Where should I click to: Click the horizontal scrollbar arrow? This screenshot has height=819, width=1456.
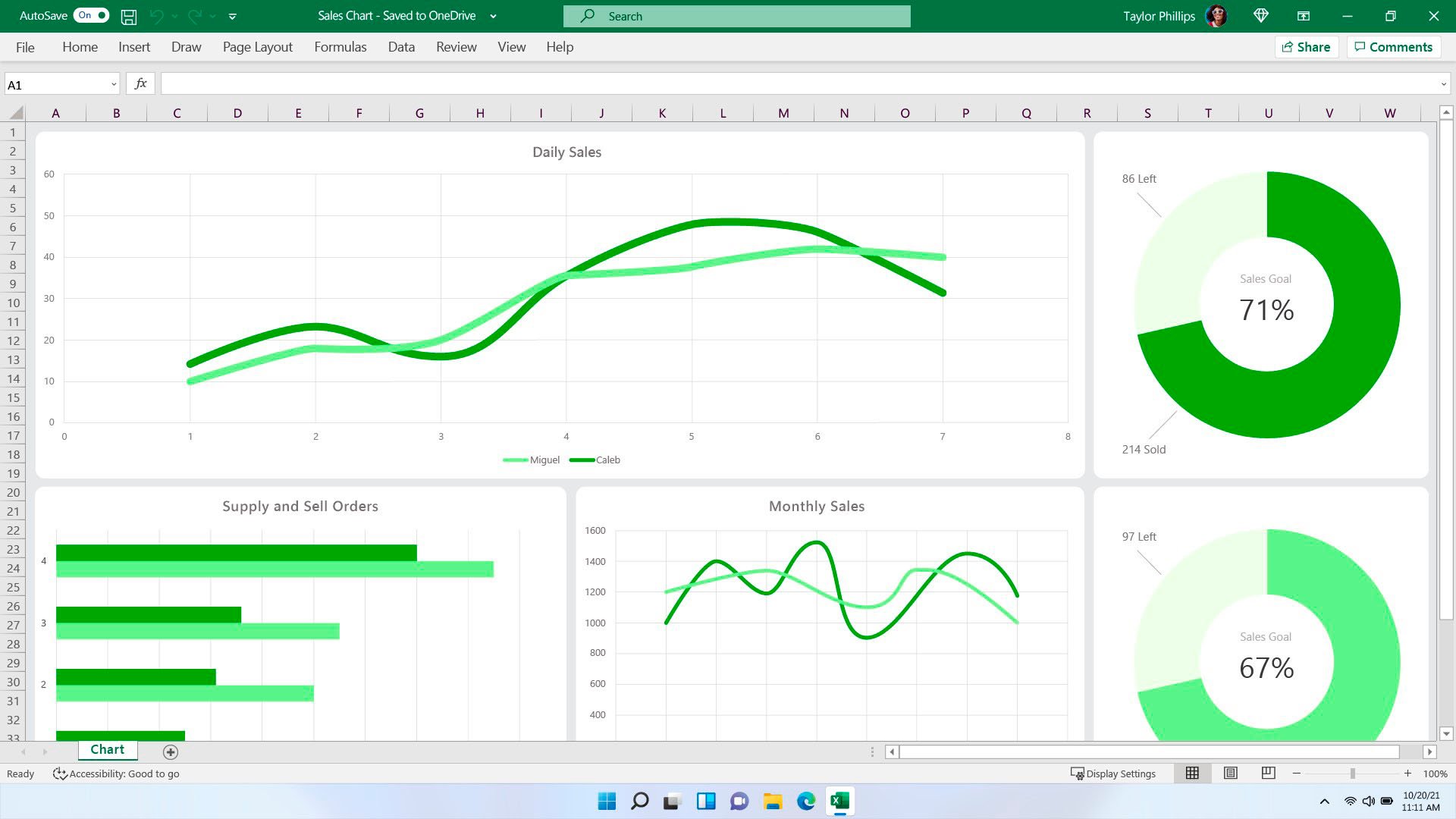pos(1429,751)
